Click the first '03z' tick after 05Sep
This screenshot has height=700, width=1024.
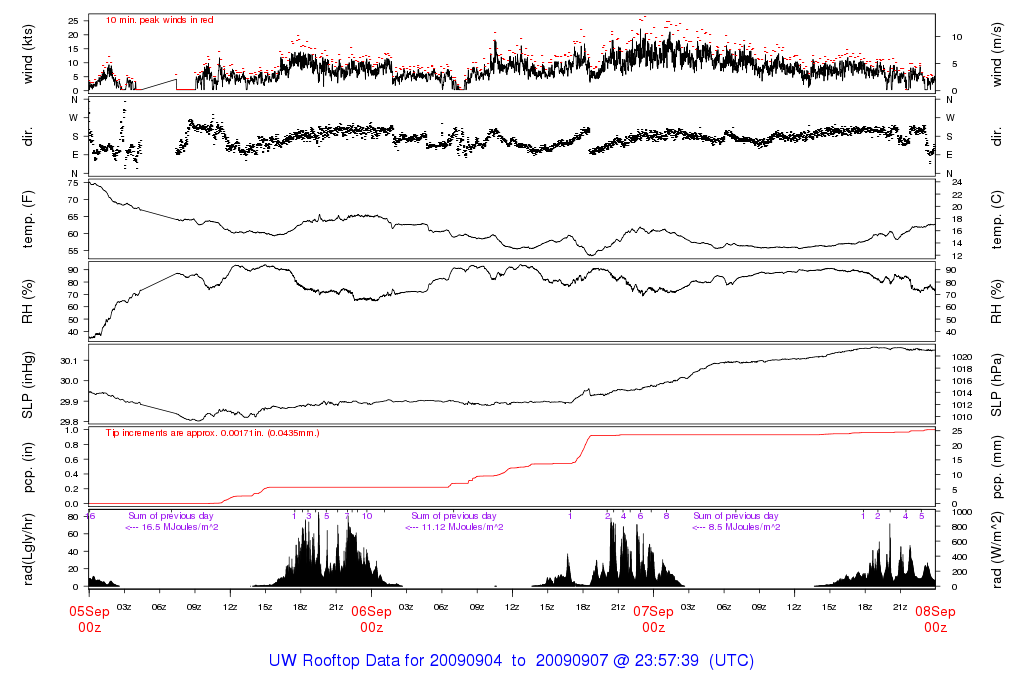point(124,607)
